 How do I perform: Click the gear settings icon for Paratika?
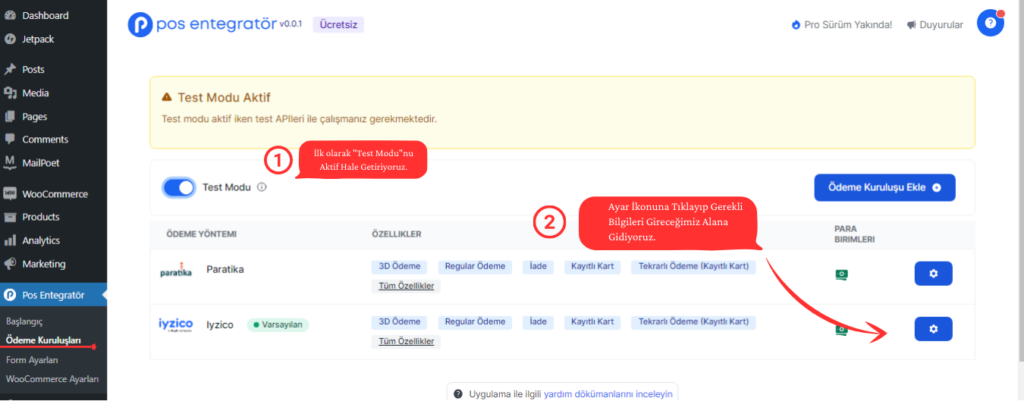[x=932, y=273]
